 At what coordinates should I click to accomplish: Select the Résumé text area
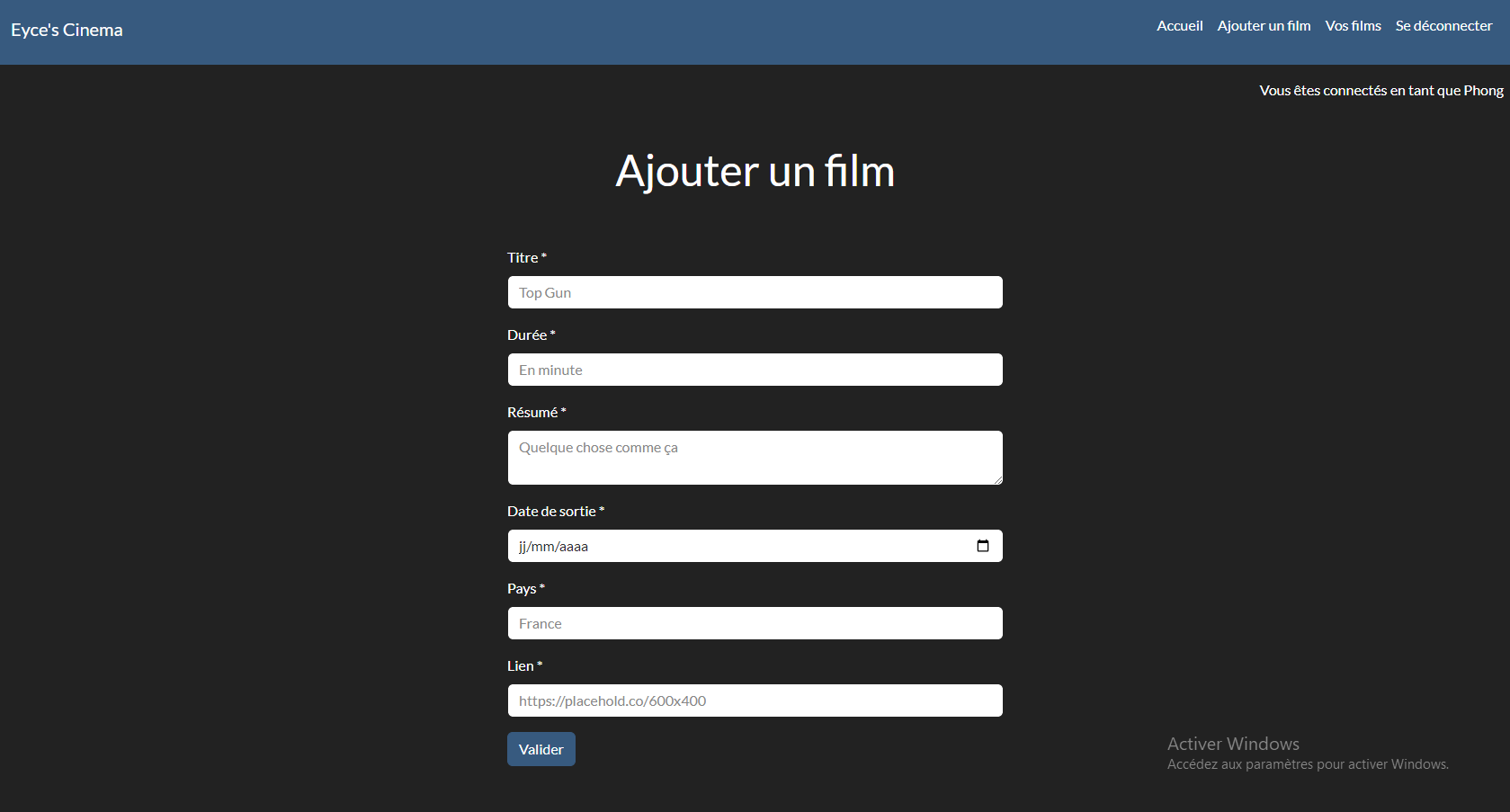coord(755,457)
